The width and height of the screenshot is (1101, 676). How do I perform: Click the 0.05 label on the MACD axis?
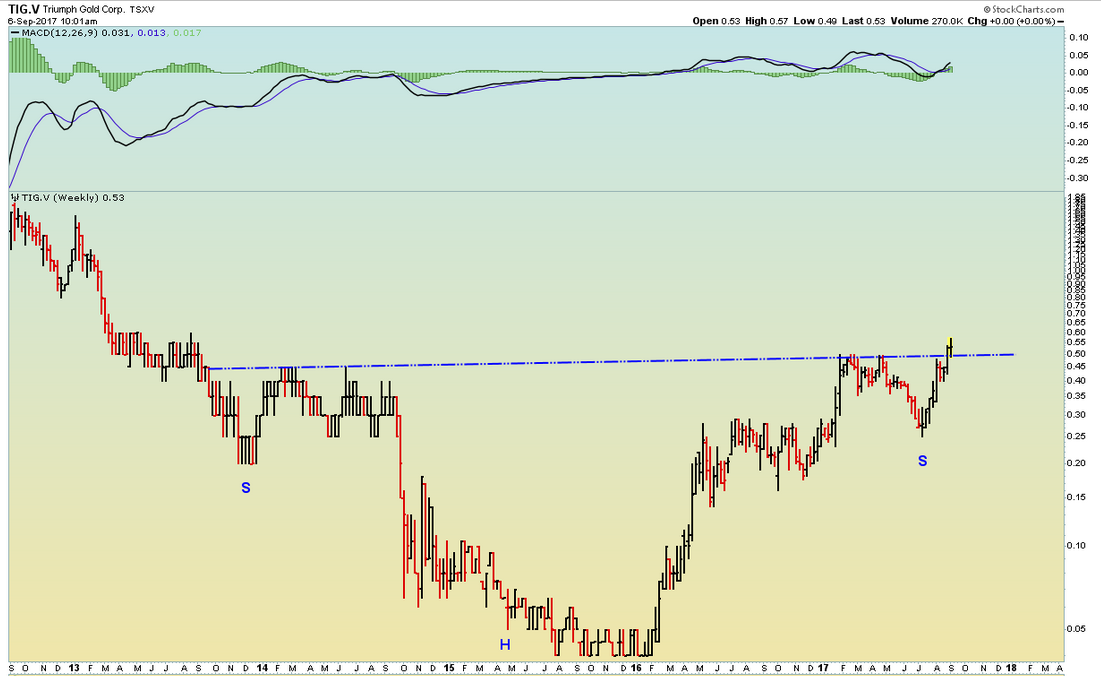[1079, 55]
